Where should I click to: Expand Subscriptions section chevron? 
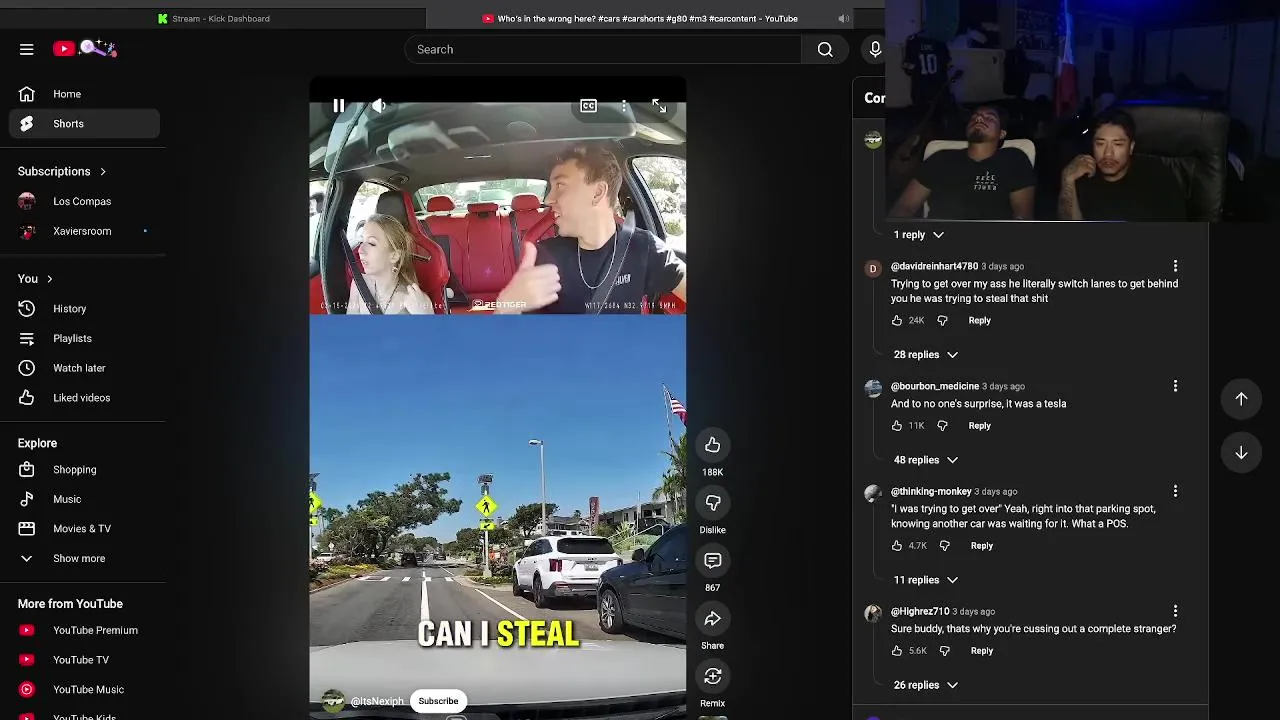[102, 172]
